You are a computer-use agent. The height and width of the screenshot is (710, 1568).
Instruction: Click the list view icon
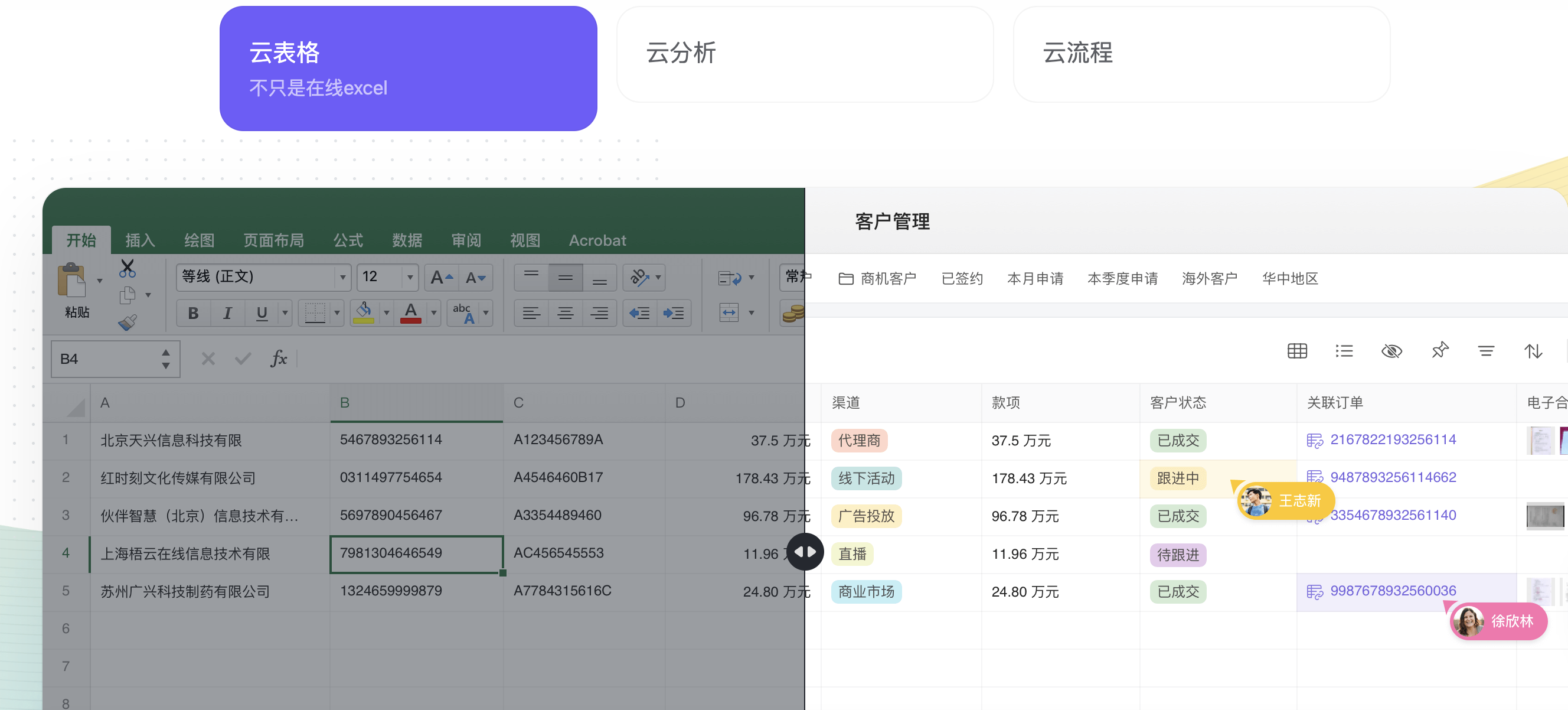tap(1344, 351)
